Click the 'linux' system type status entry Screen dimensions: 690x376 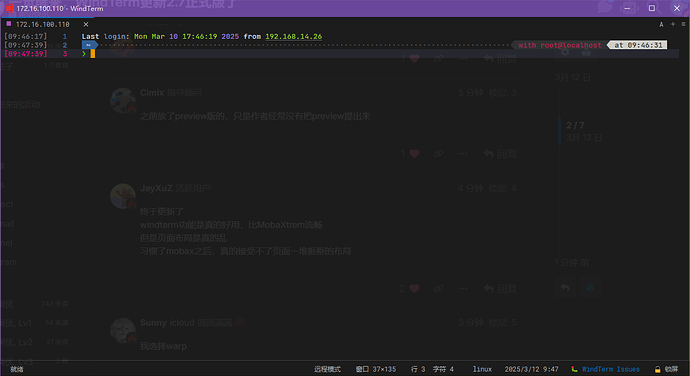[x=482, y=369]
